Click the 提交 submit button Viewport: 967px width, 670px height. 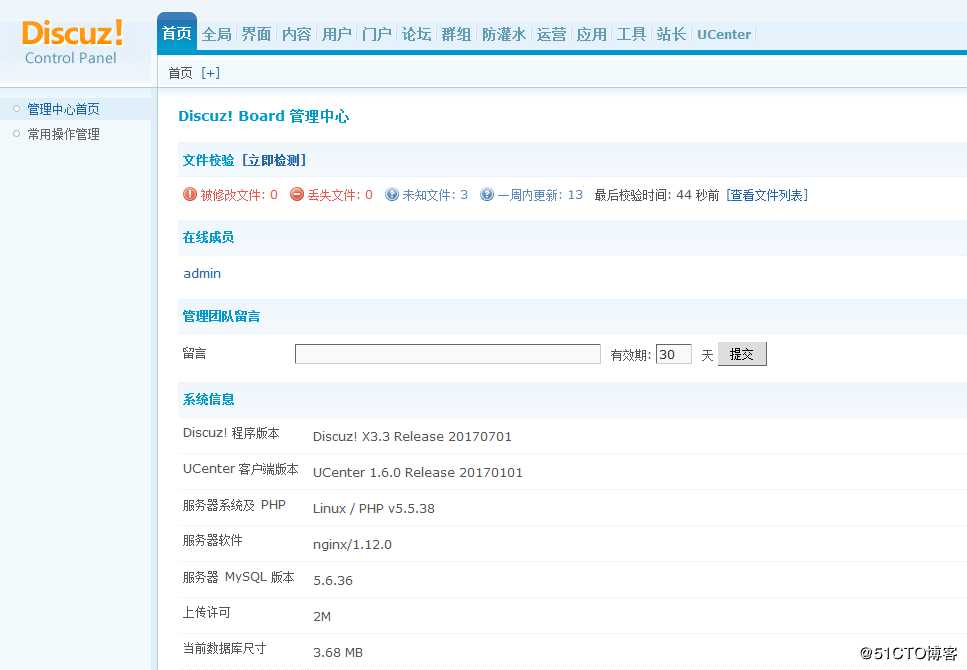pos(742,354)
